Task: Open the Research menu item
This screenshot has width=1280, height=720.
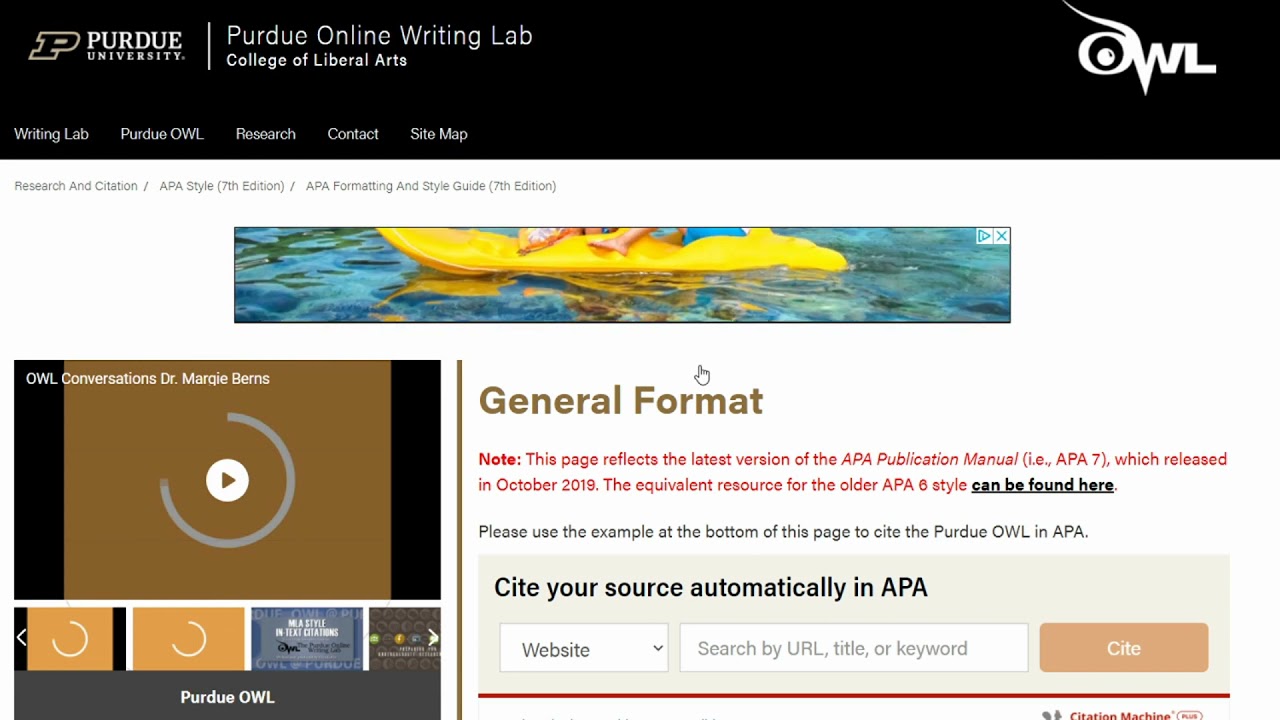Action: pyautogui.click(x=266, y=134)
